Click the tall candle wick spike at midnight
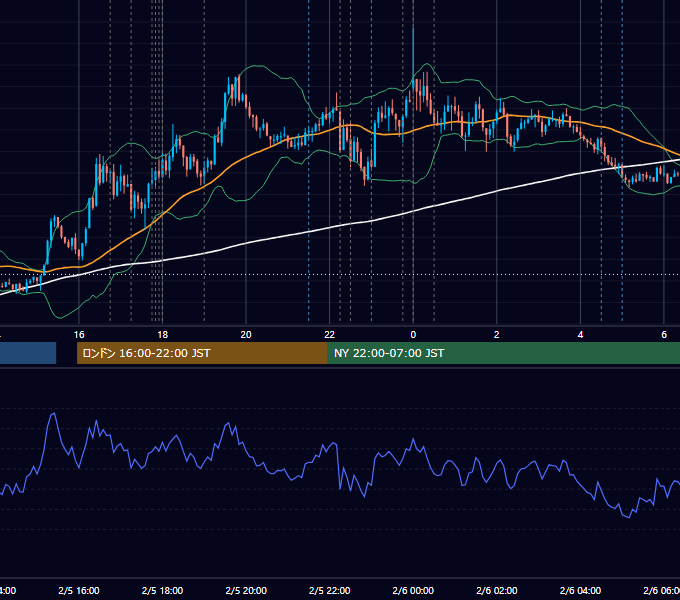Image resolution: width=680 pixels, height=600 pixels. (413, 52)
